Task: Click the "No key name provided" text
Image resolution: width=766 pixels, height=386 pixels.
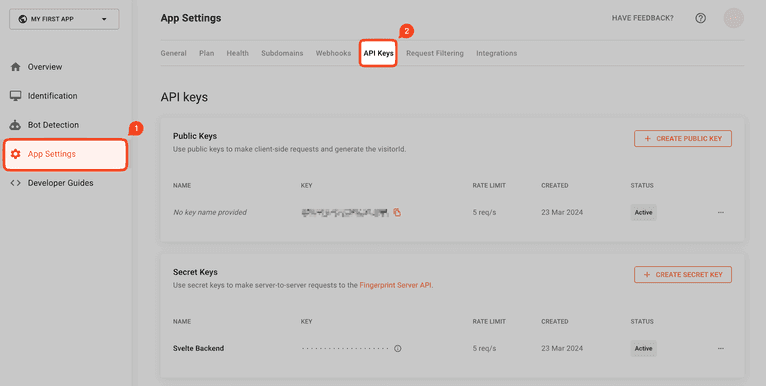Action: tap(210, 213)
